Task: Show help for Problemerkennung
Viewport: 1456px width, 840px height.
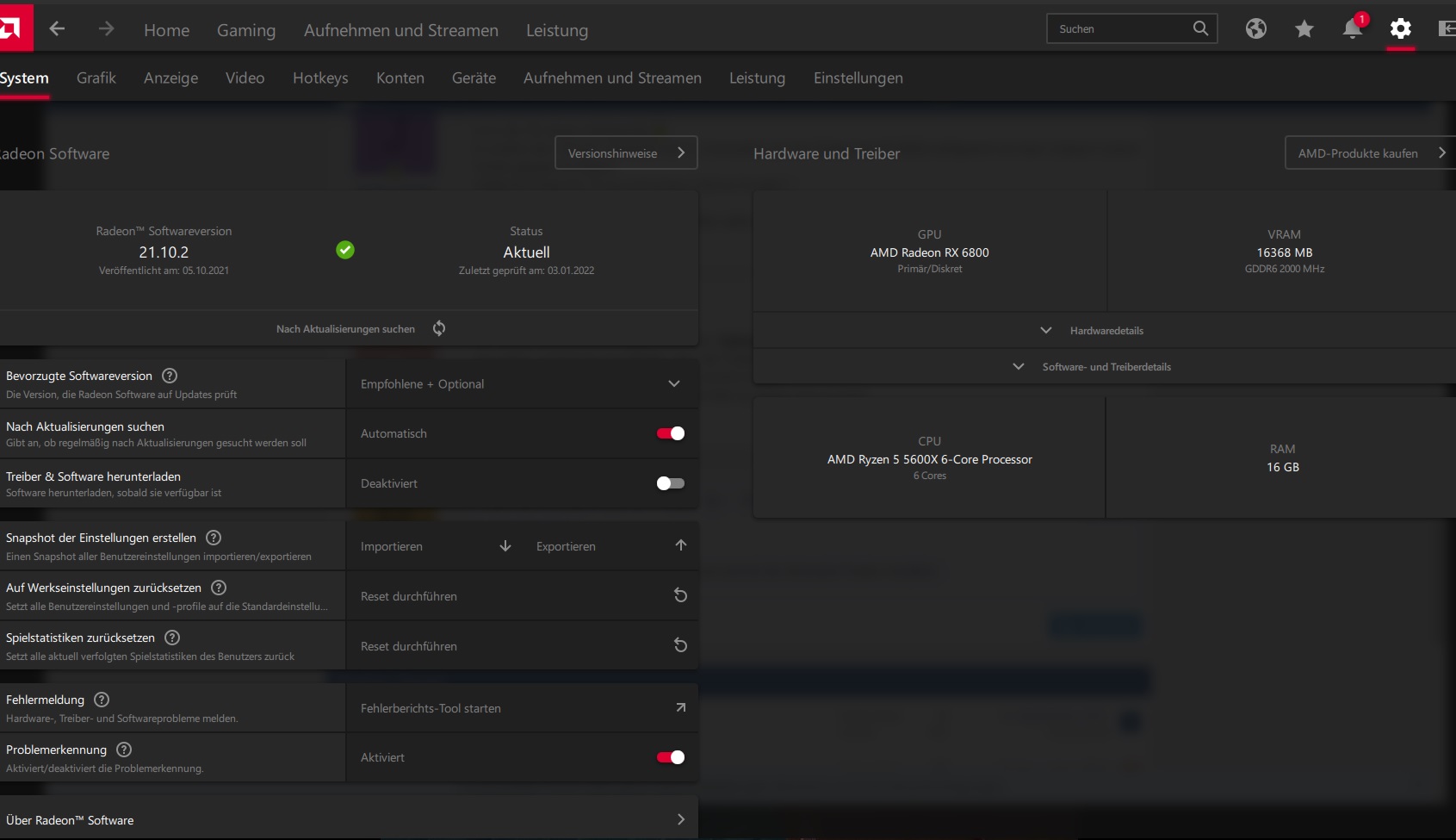Action: point(124,750)
